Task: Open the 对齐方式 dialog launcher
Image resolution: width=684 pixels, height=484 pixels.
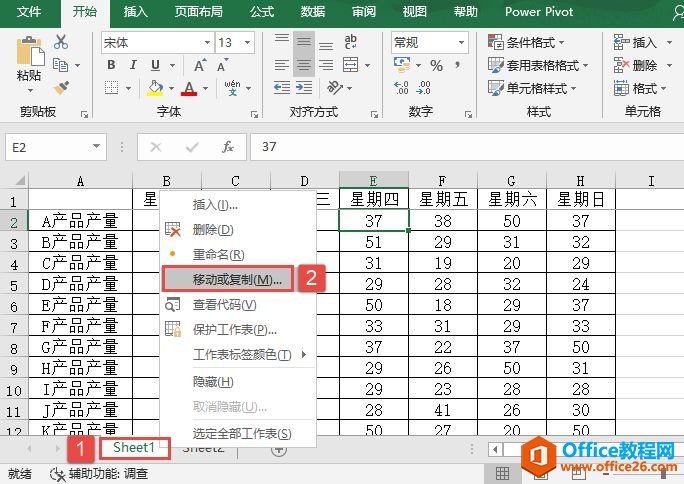Action: coord(374,115)
